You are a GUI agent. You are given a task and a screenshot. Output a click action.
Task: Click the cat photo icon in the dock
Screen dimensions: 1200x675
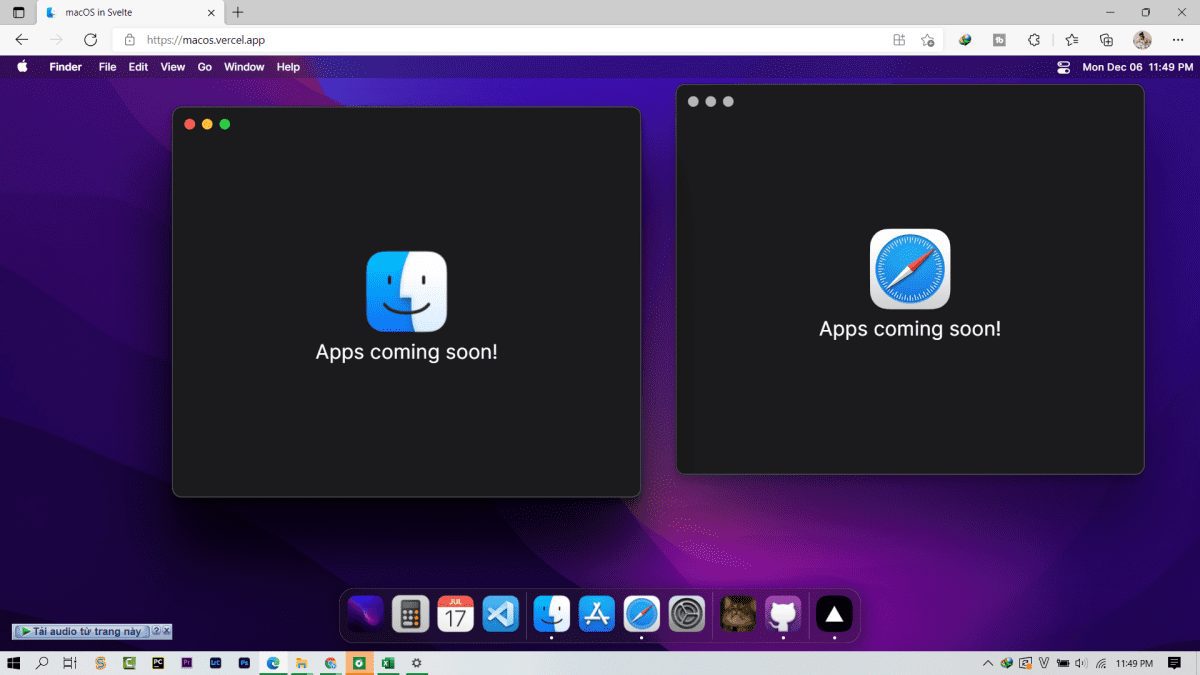(738, 614)
